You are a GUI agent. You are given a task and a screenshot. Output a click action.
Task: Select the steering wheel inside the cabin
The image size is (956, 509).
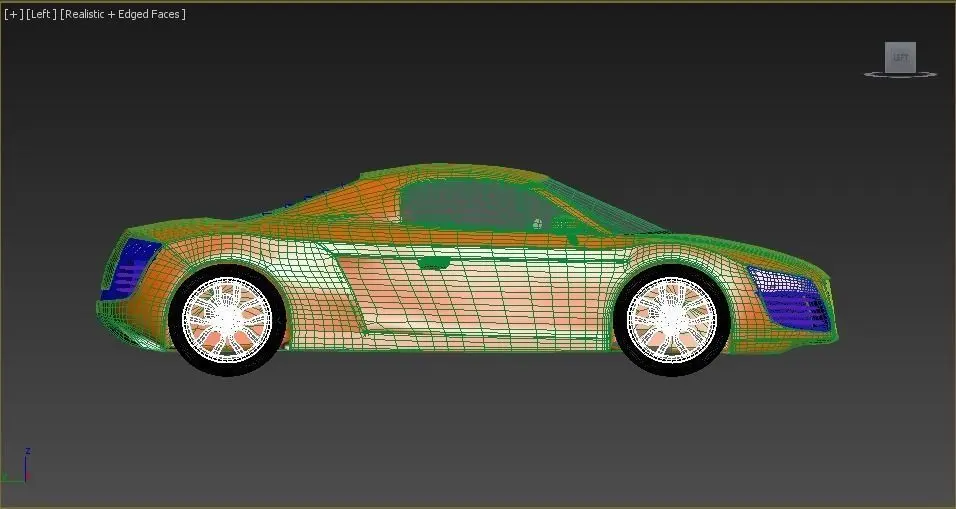click(537, 224)
